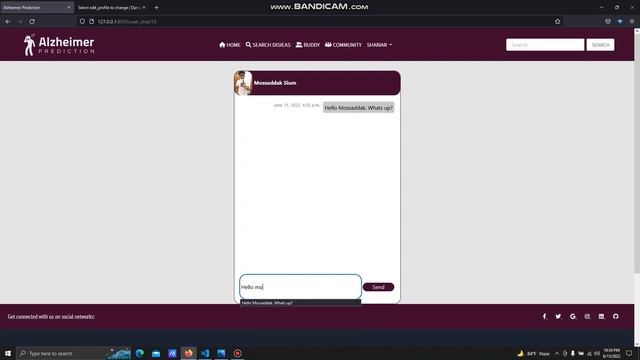The image size is (640, 360).
Task: Click Mossaddak Sium profile picture
Action: [x=243, y=83]
